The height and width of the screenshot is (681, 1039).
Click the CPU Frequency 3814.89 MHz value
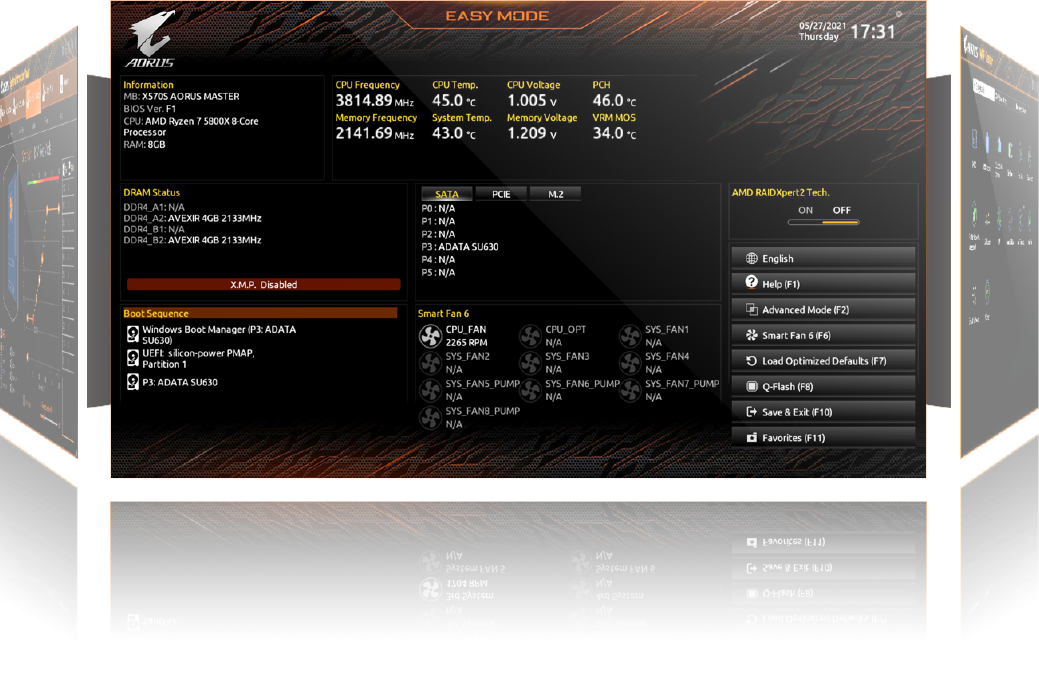pos(374,101)
